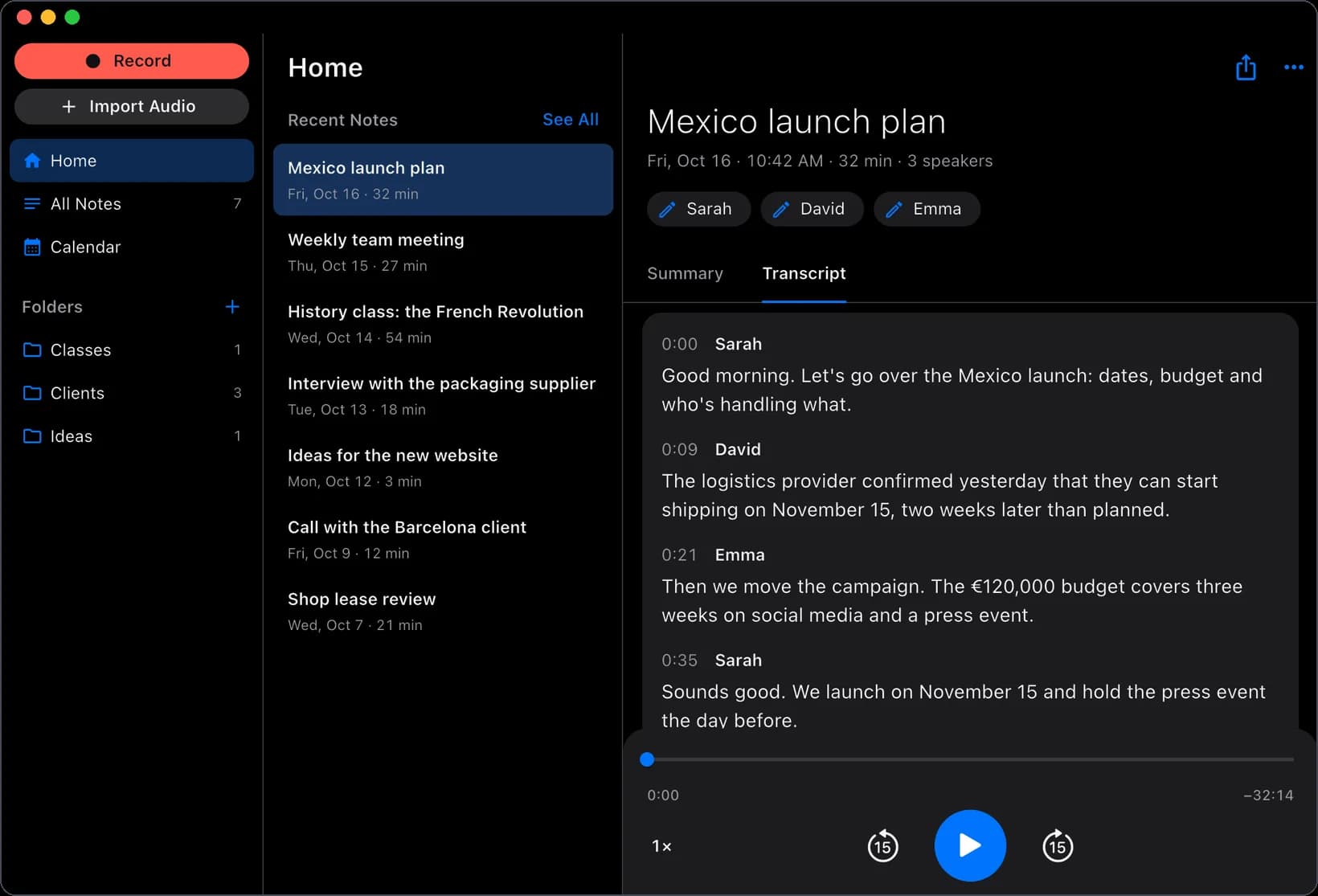Screen dimensions: 1318x896
Task: Click the pencil icon on David's speaker chip
Action: point(780,210)
